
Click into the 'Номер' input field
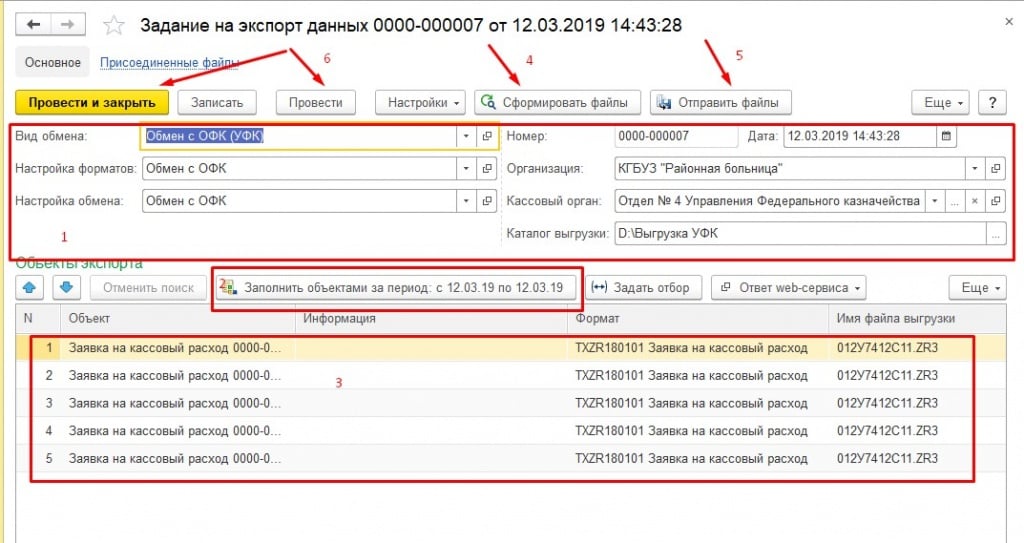(x=675, y=136)
